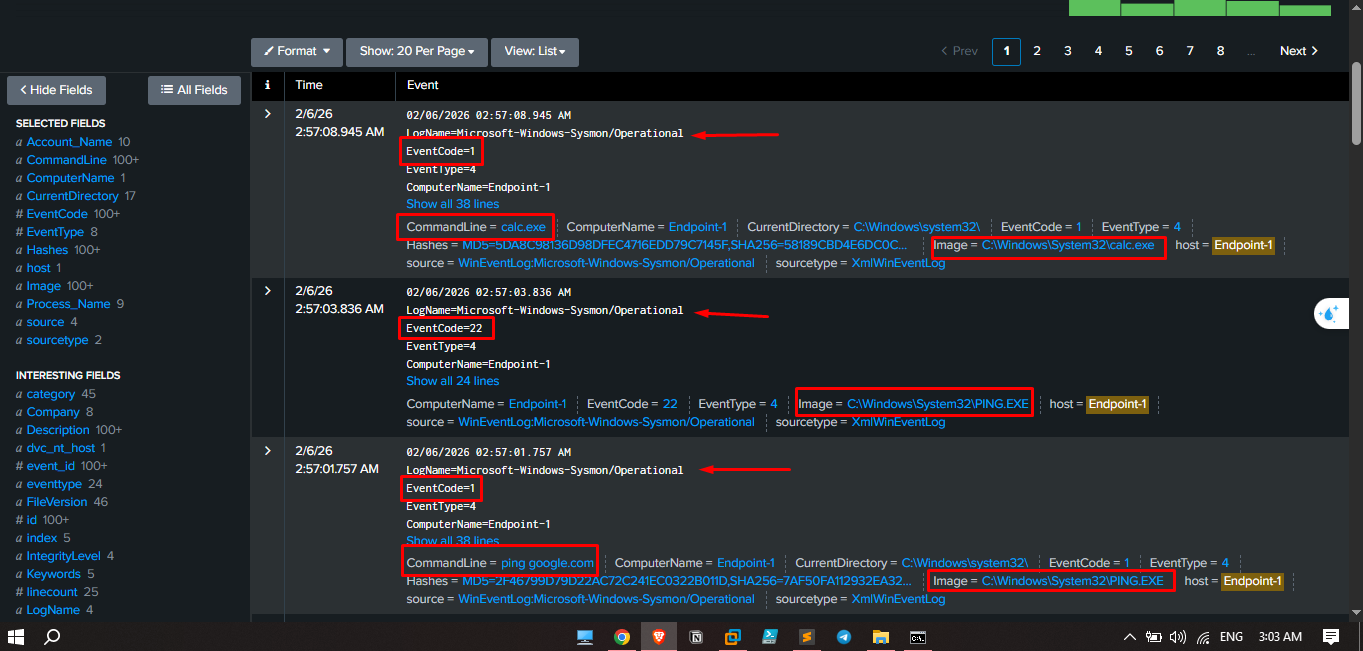Collapse the sidebar with Hide Fields

[x=56, y=90]
